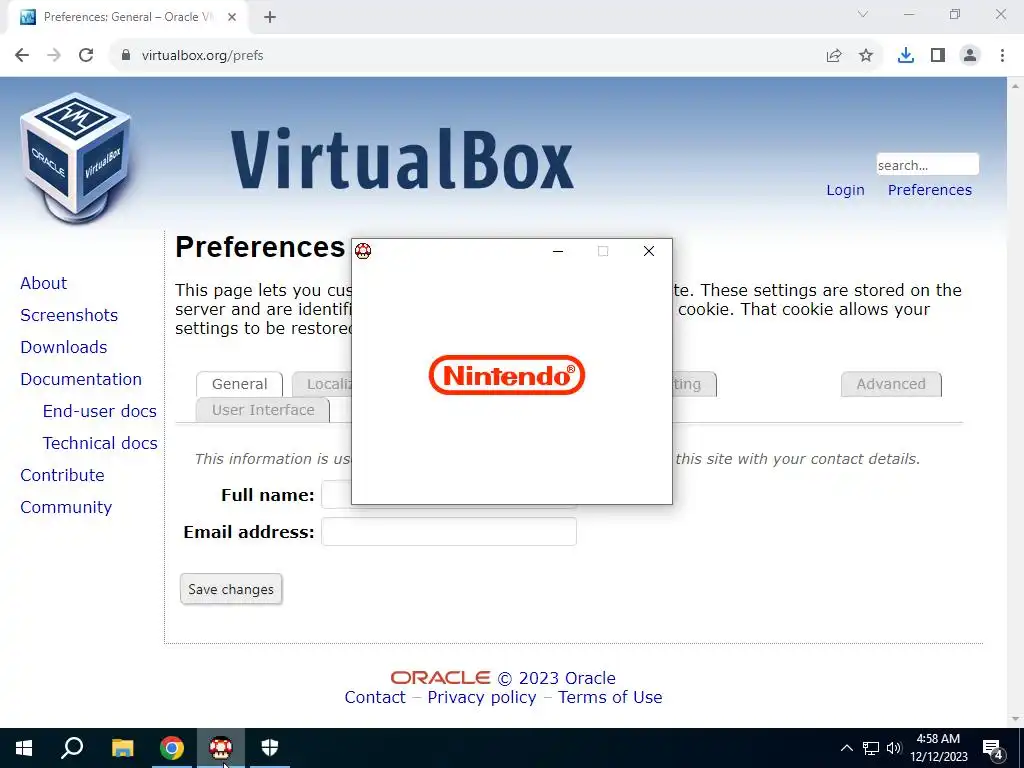Click the browser forward arrow
Image resolution: width=1024 pixels, height=768 pixels.
pos(54,56)
